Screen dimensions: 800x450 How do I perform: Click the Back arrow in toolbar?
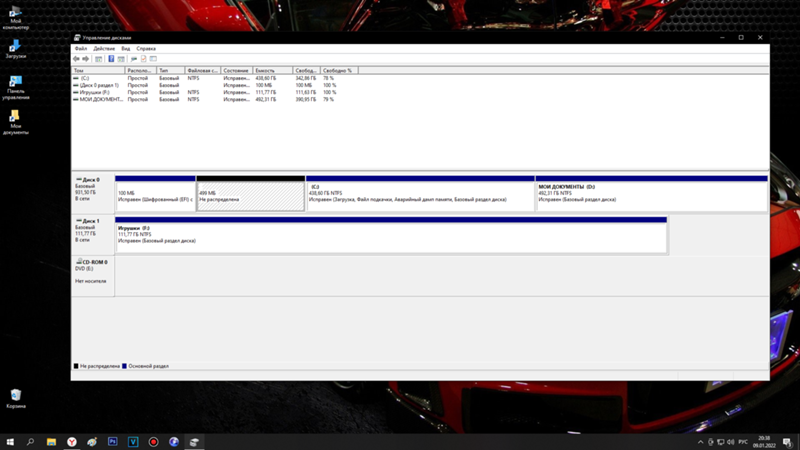tap(77, 59)
